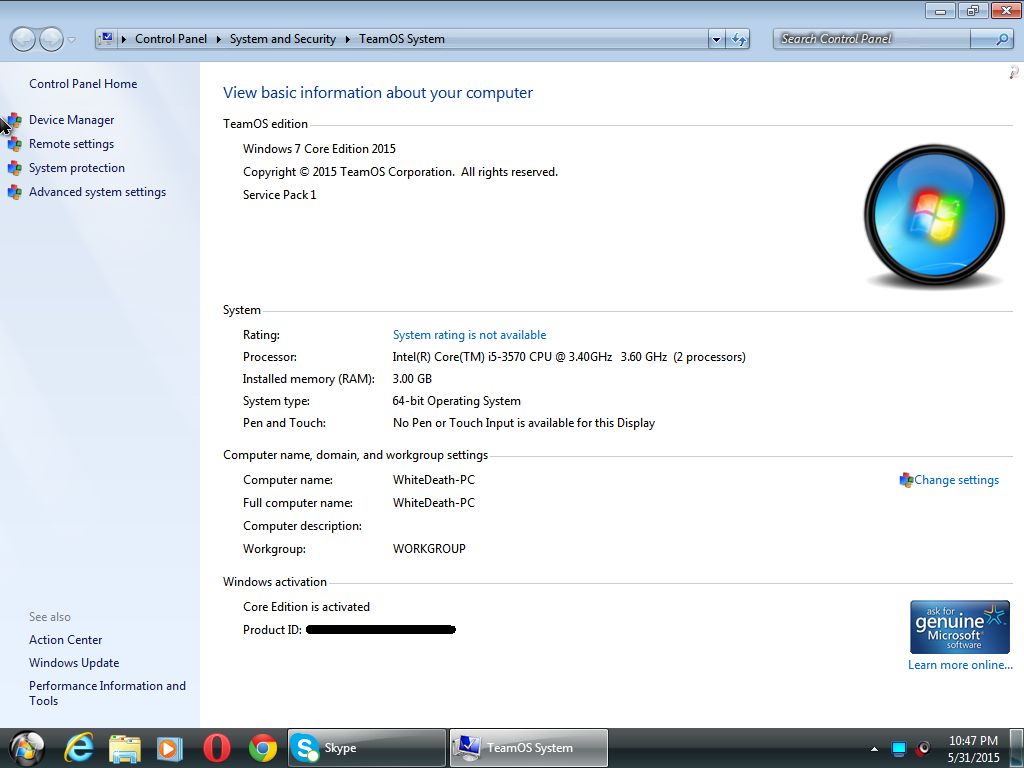Switch to Skype taskbar button
The height and width of the screenshot is (768, 1024).
point(367,748)
